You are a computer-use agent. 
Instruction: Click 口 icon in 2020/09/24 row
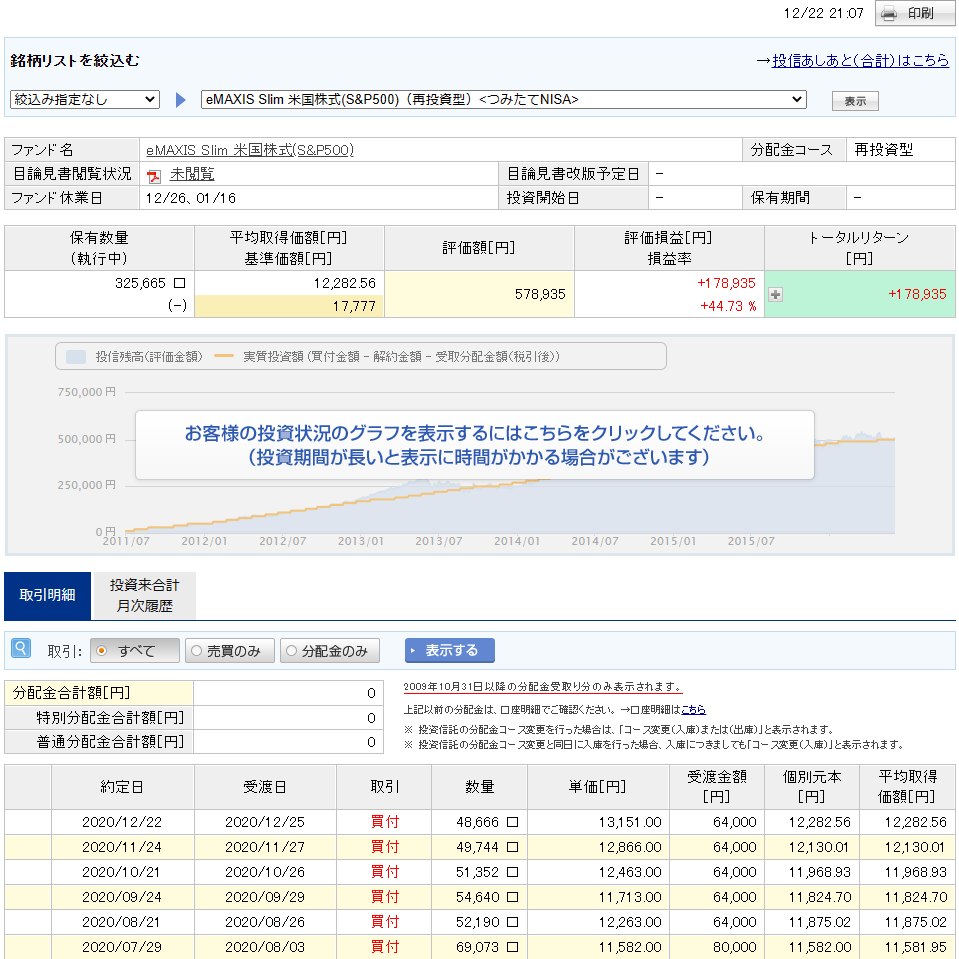[513, 897]
